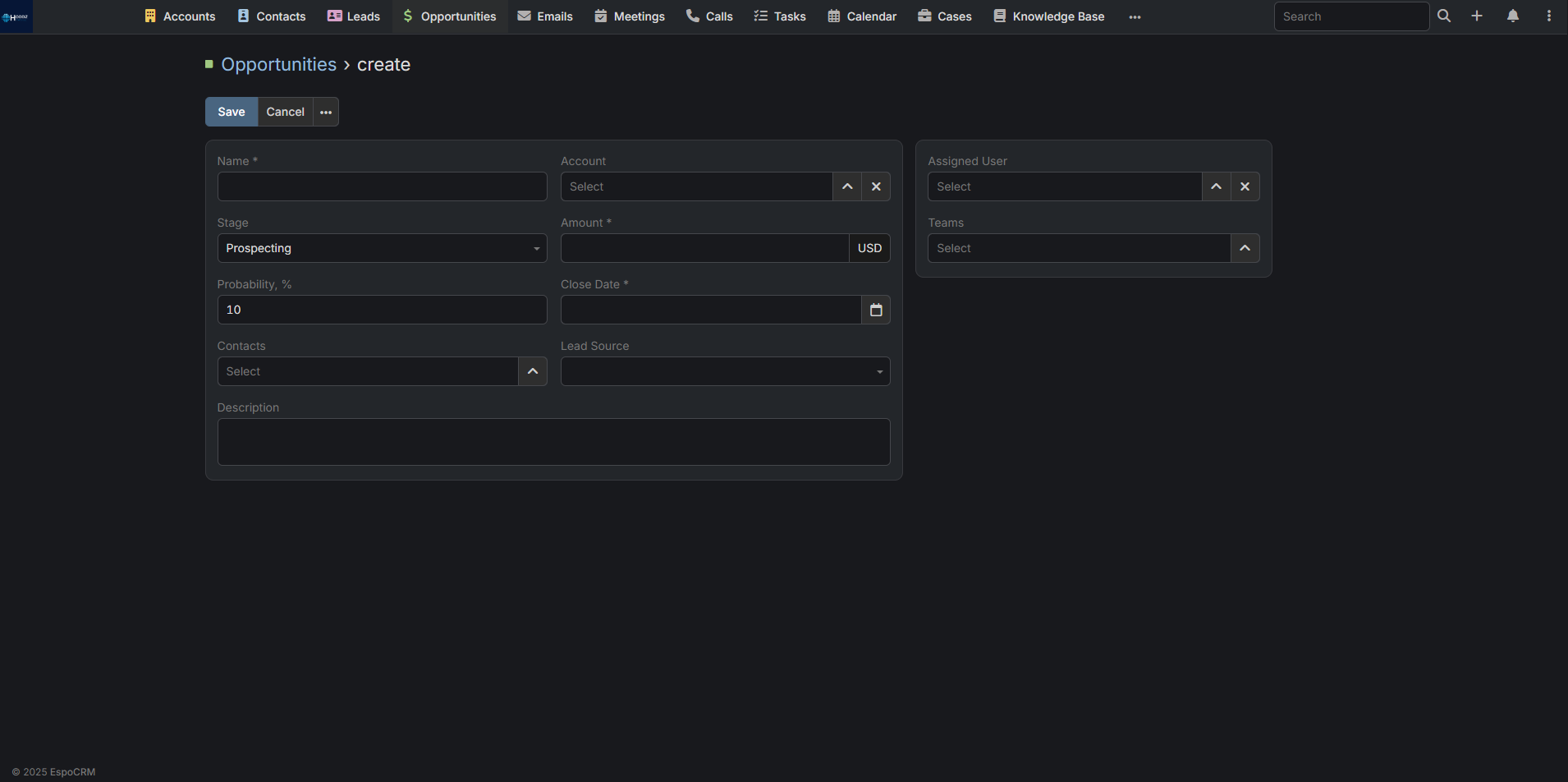Go to the Knowledge Base tab
The width and height of the screenshot is (1568, 782).
click(1049, 16)
